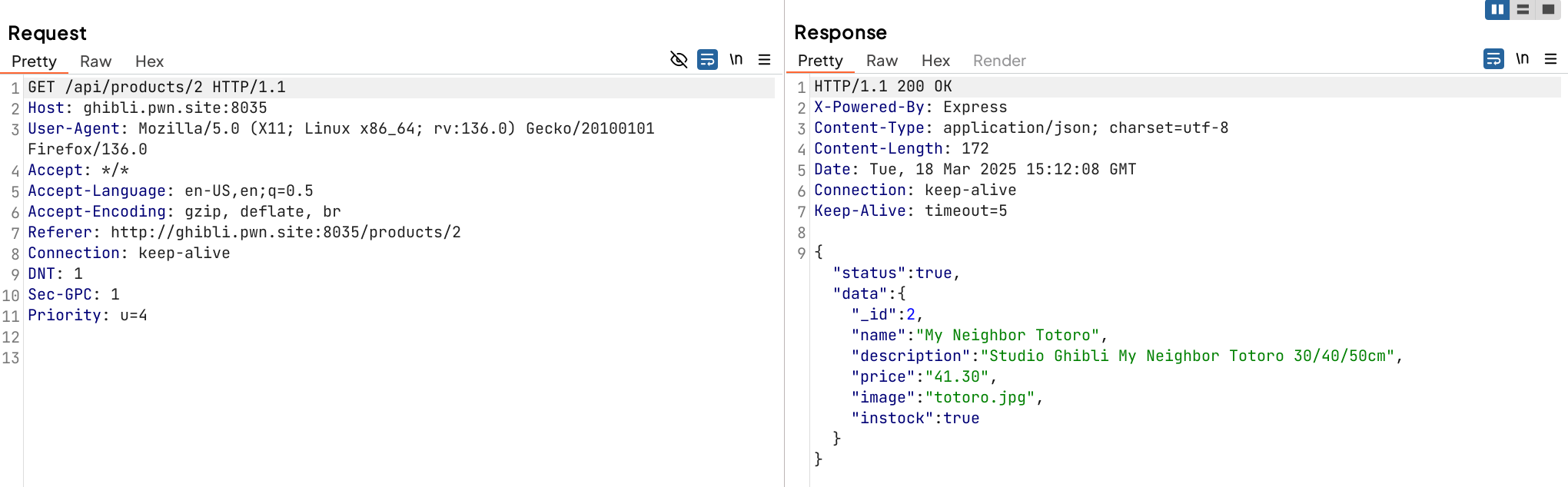Open the Response Render tab
1568x487 pixels.
pyautogui.click(x=999, y=61)
